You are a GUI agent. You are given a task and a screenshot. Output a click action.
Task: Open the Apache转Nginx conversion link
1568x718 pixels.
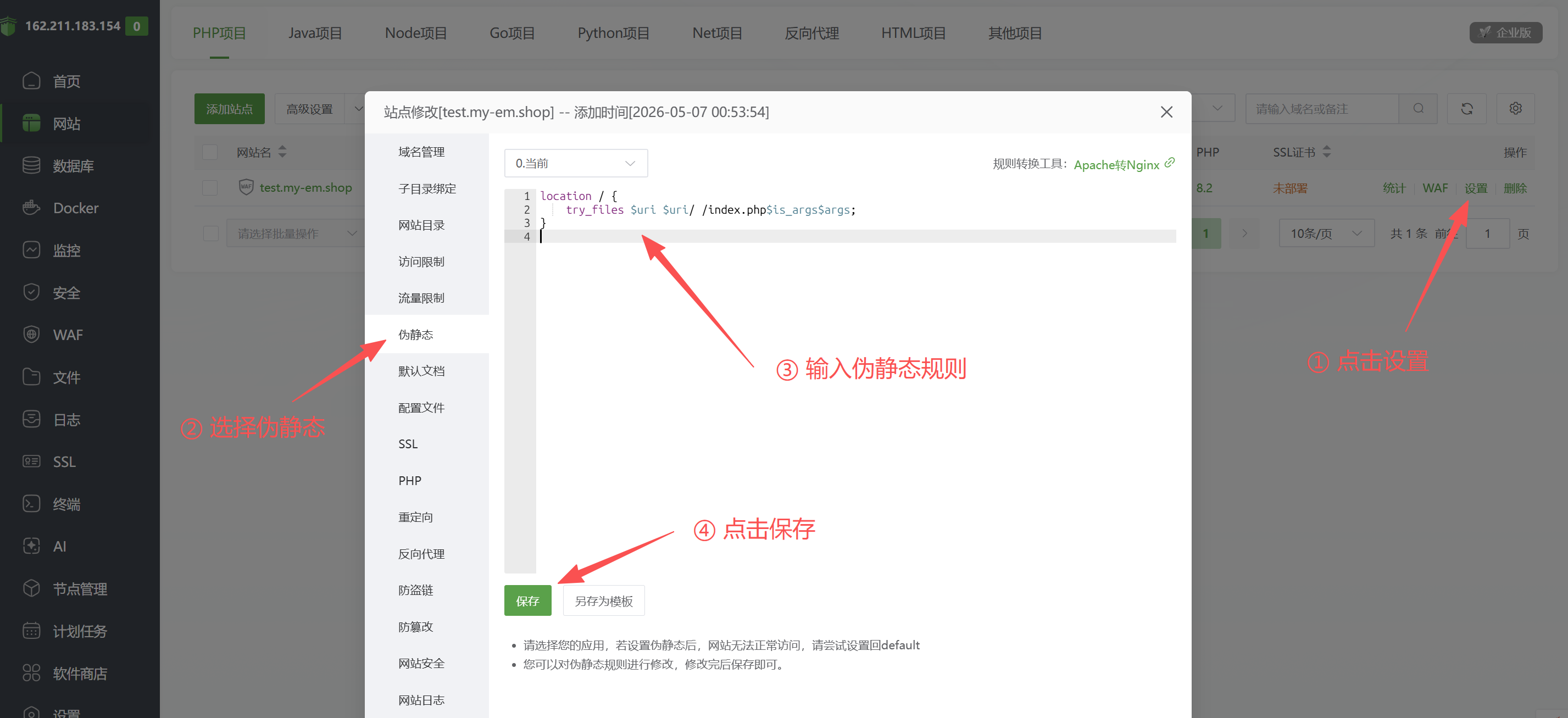click(x=1116, y=164)
